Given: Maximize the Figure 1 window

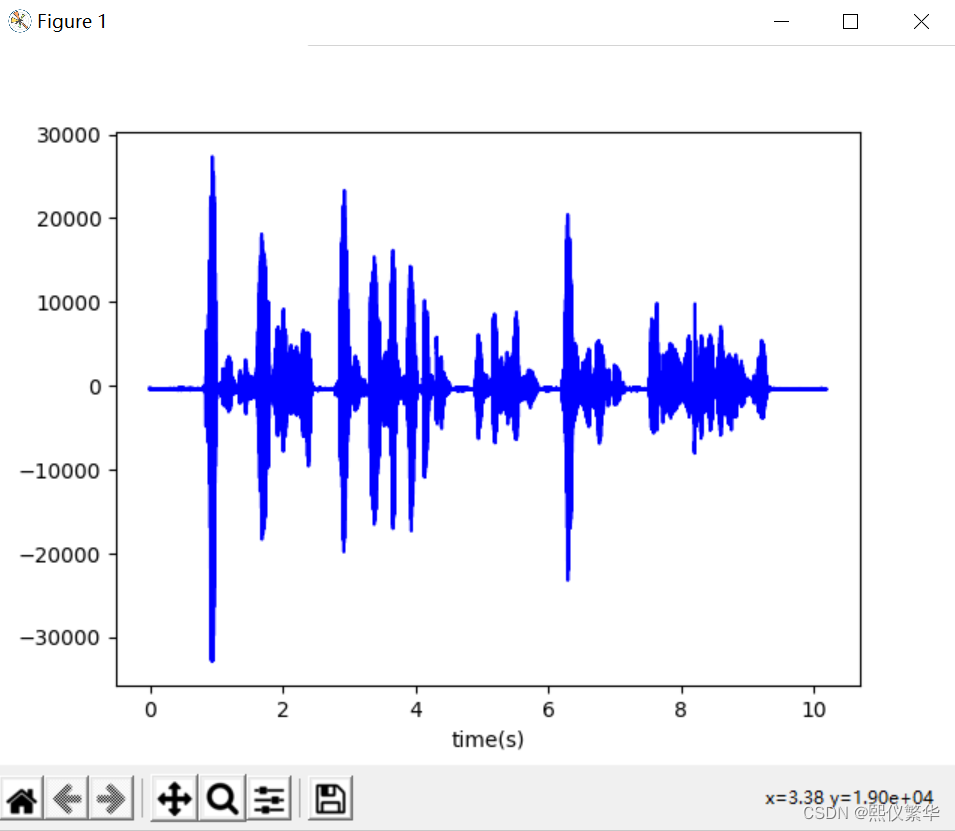Looking at the screenshot, I should pyautogui.click(x=850, y=21).
